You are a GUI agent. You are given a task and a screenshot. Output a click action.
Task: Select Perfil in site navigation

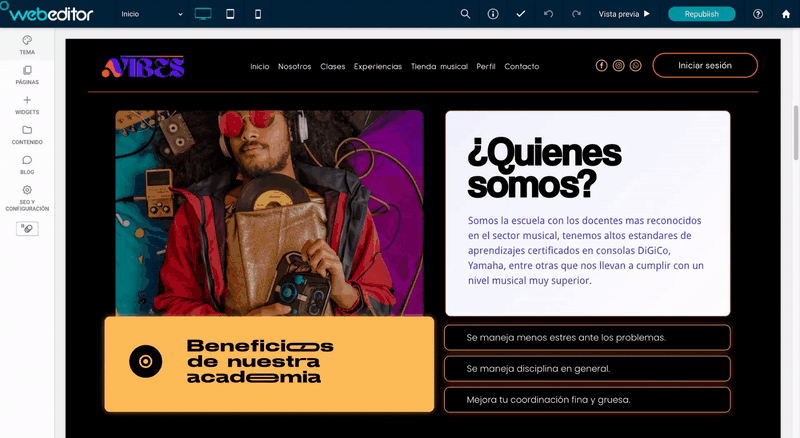486,66
